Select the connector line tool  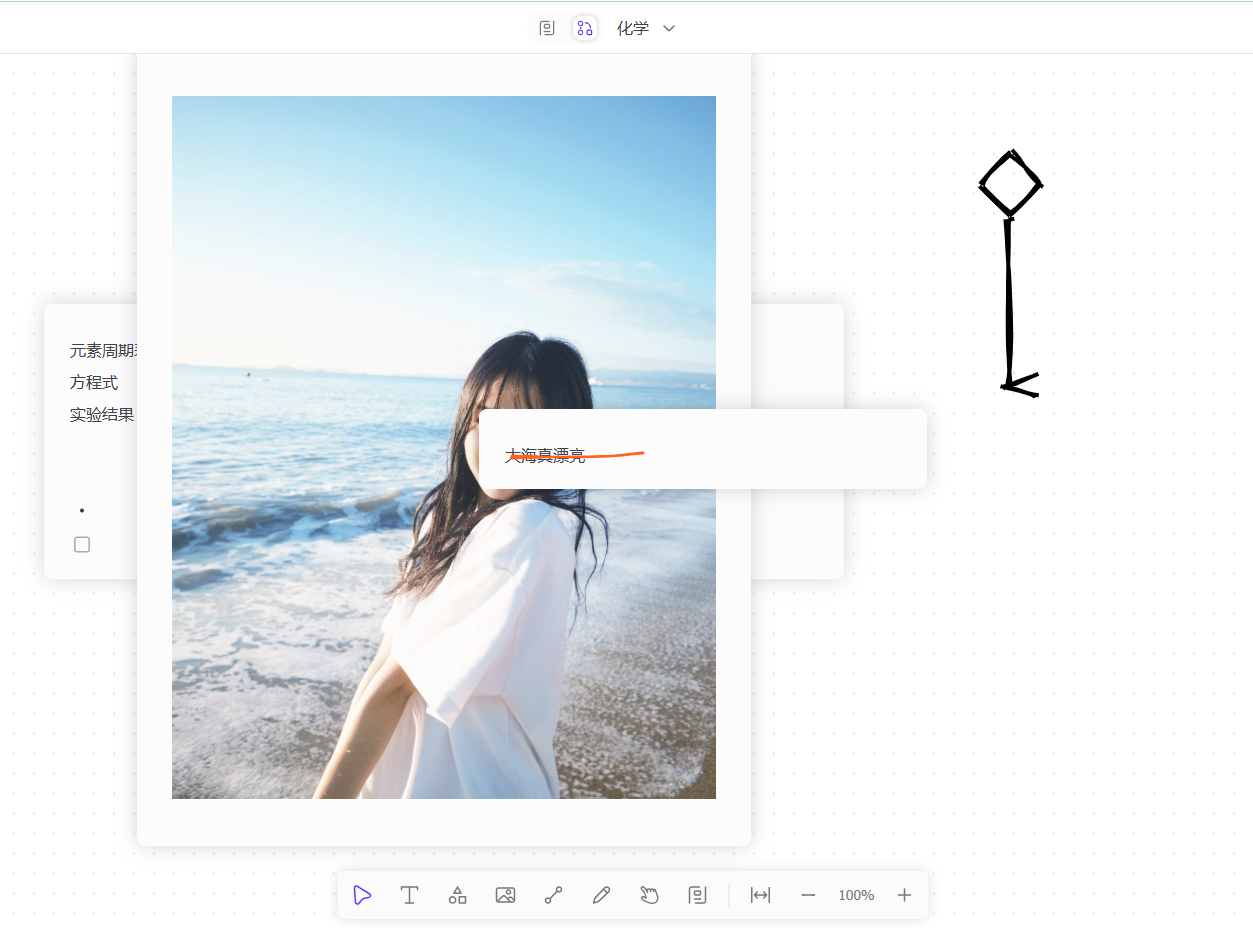[553, 895]
